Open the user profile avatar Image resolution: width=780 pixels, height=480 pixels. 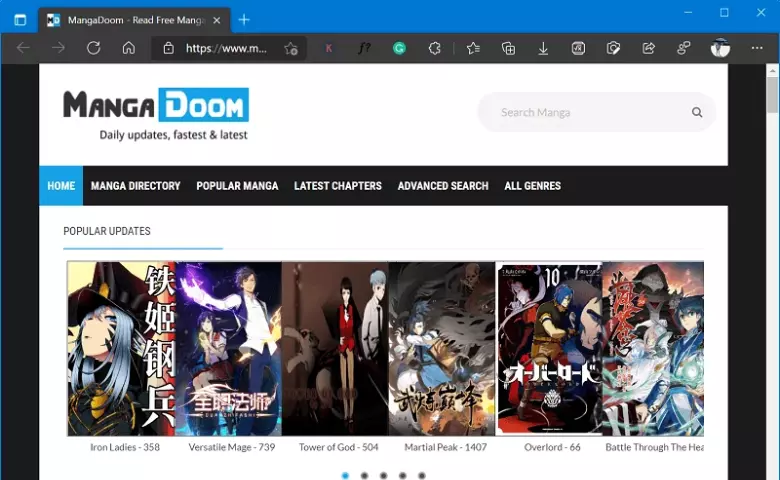click(x=720, y=48)
